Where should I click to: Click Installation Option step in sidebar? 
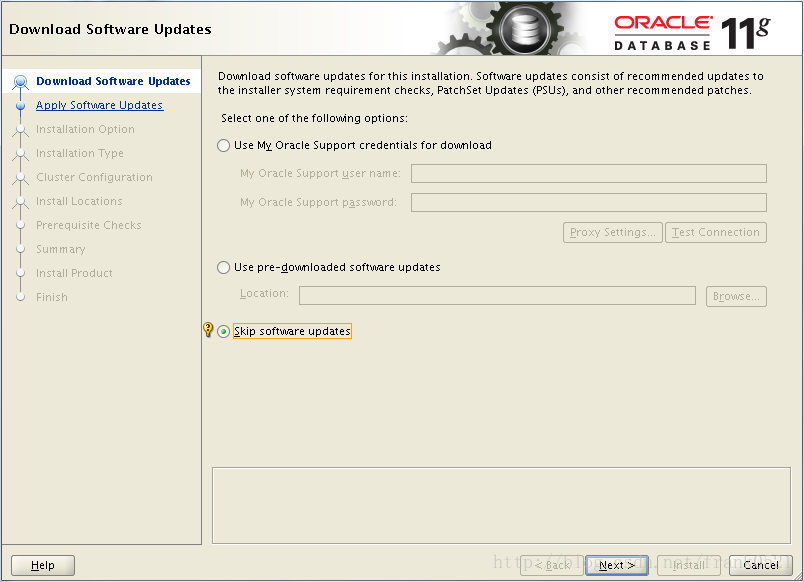pos(85,129)
